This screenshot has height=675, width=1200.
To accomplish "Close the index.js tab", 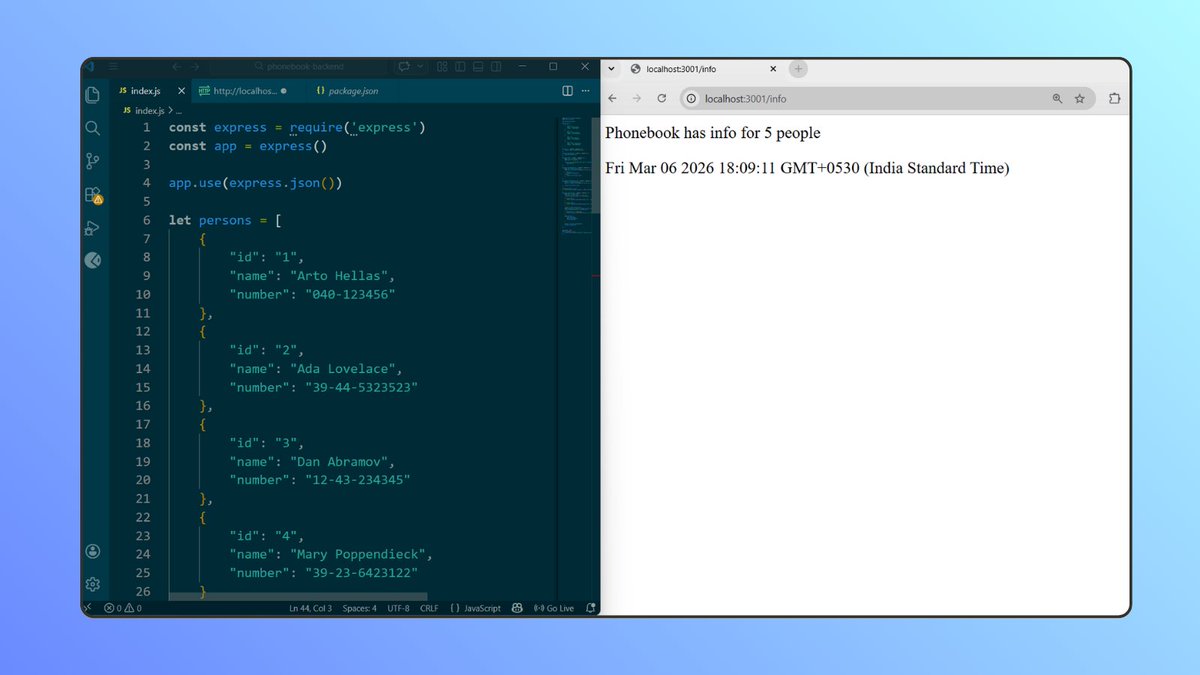I will pos(181,91).
